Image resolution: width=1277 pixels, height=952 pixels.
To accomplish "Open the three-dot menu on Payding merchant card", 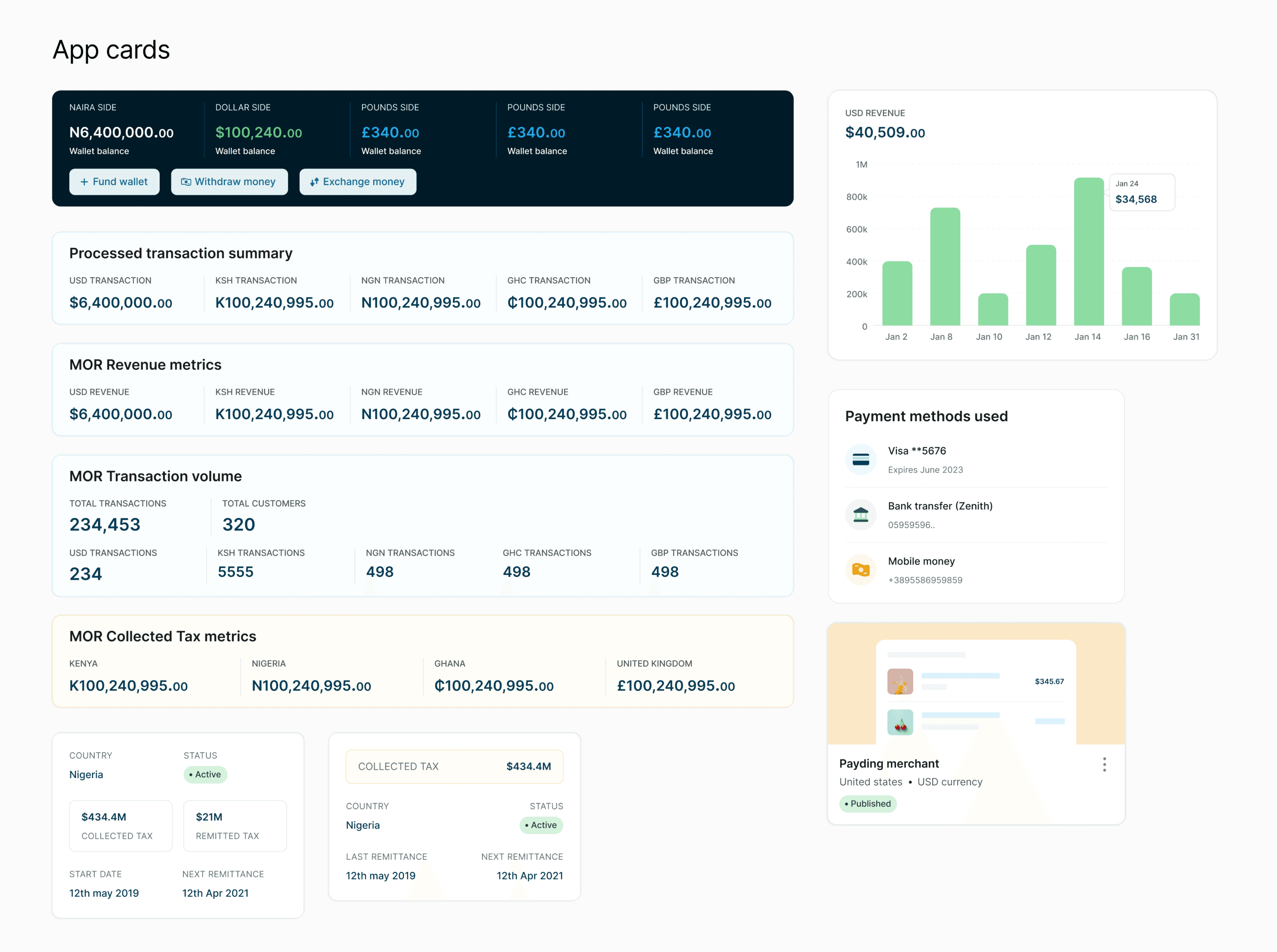I will 1104,764.
